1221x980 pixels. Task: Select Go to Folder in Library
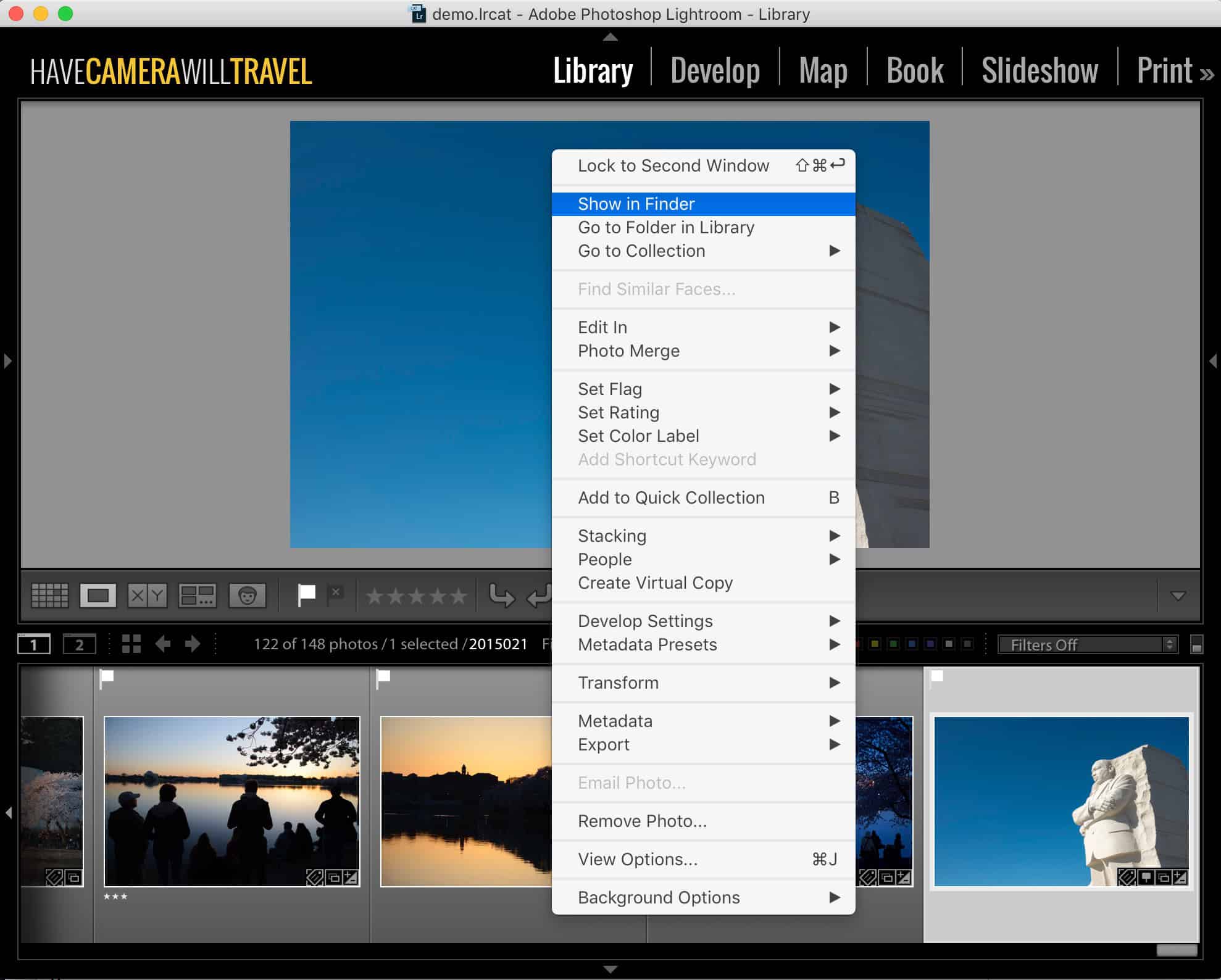(x=703, y=227)
